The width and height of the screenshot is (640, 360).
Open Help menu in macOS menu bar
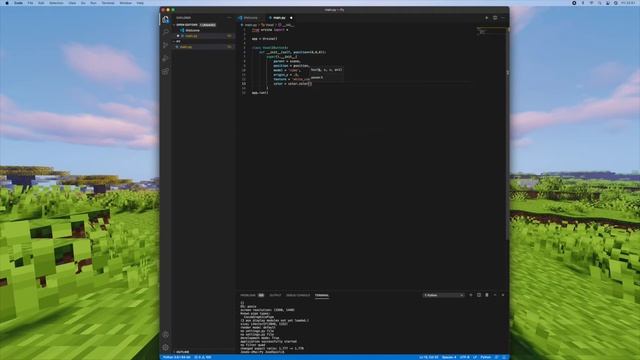tap(140, 3)
